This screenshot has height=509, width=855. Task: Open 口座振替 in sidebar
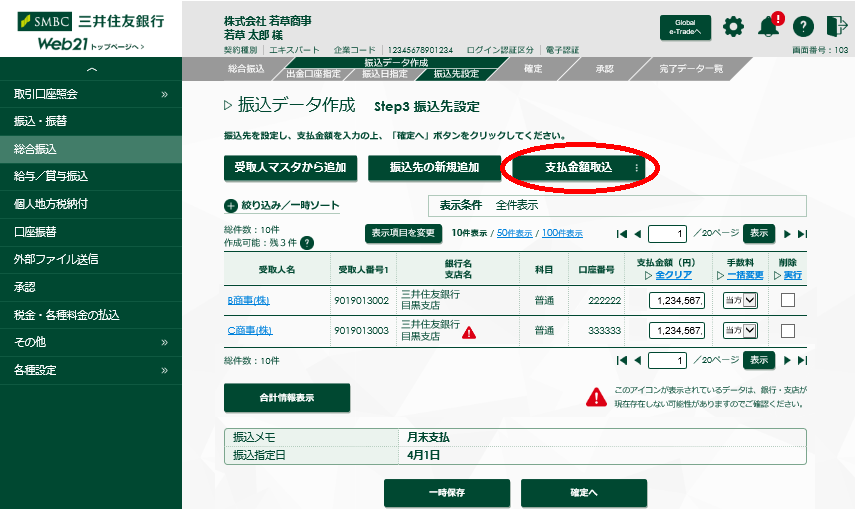(x=91, y=232)
